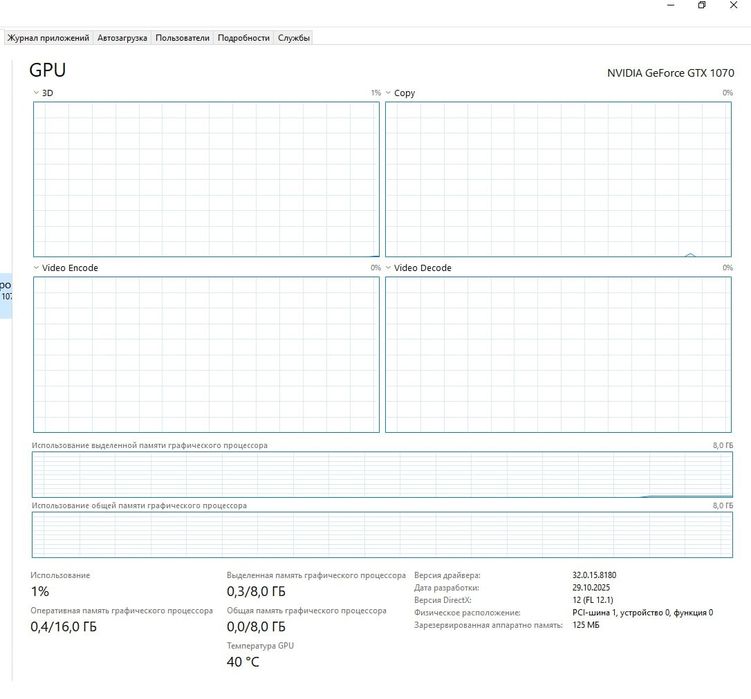Click the driver date 29.10.2025
The image size is (751, 699).
tap(591, 587)
